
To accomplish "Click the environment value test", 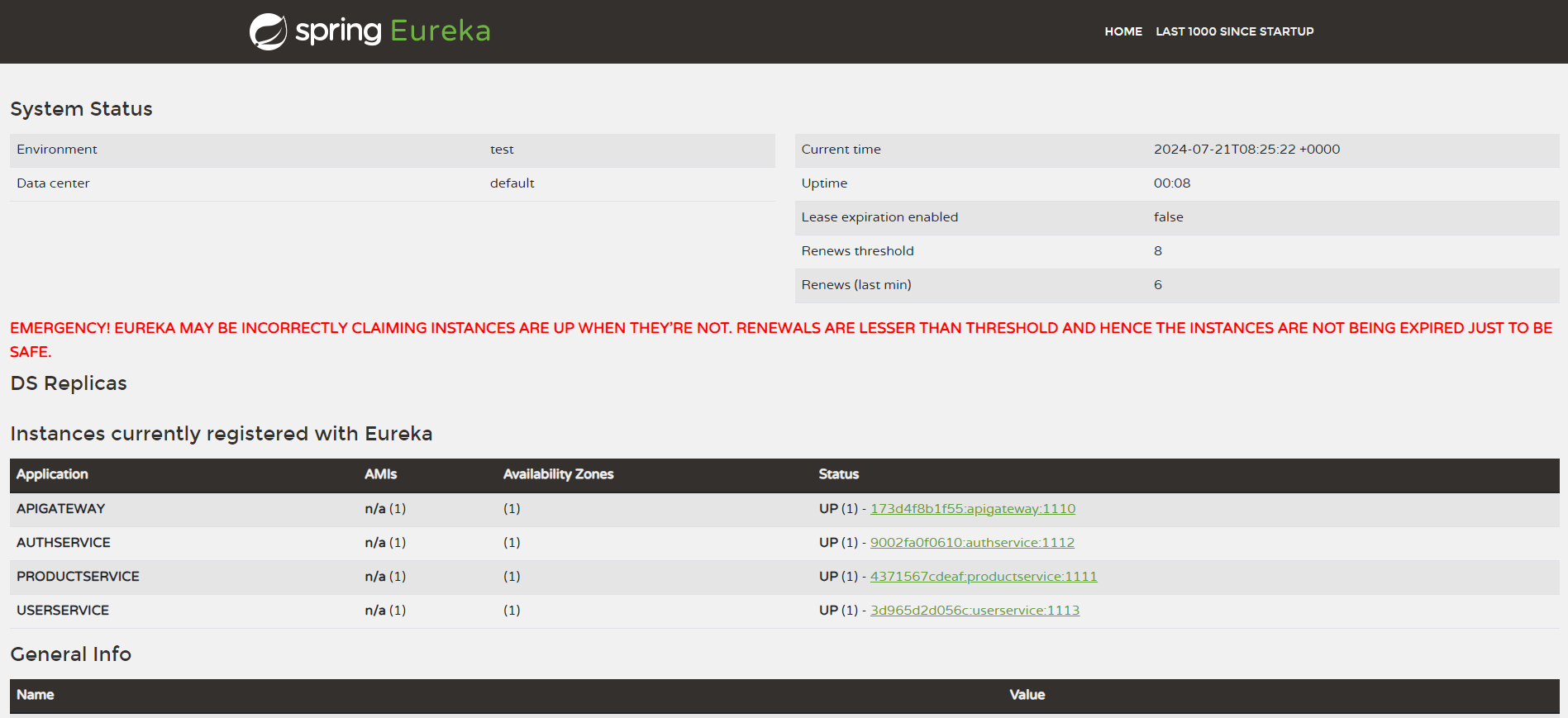I will [x=502, y=150].
